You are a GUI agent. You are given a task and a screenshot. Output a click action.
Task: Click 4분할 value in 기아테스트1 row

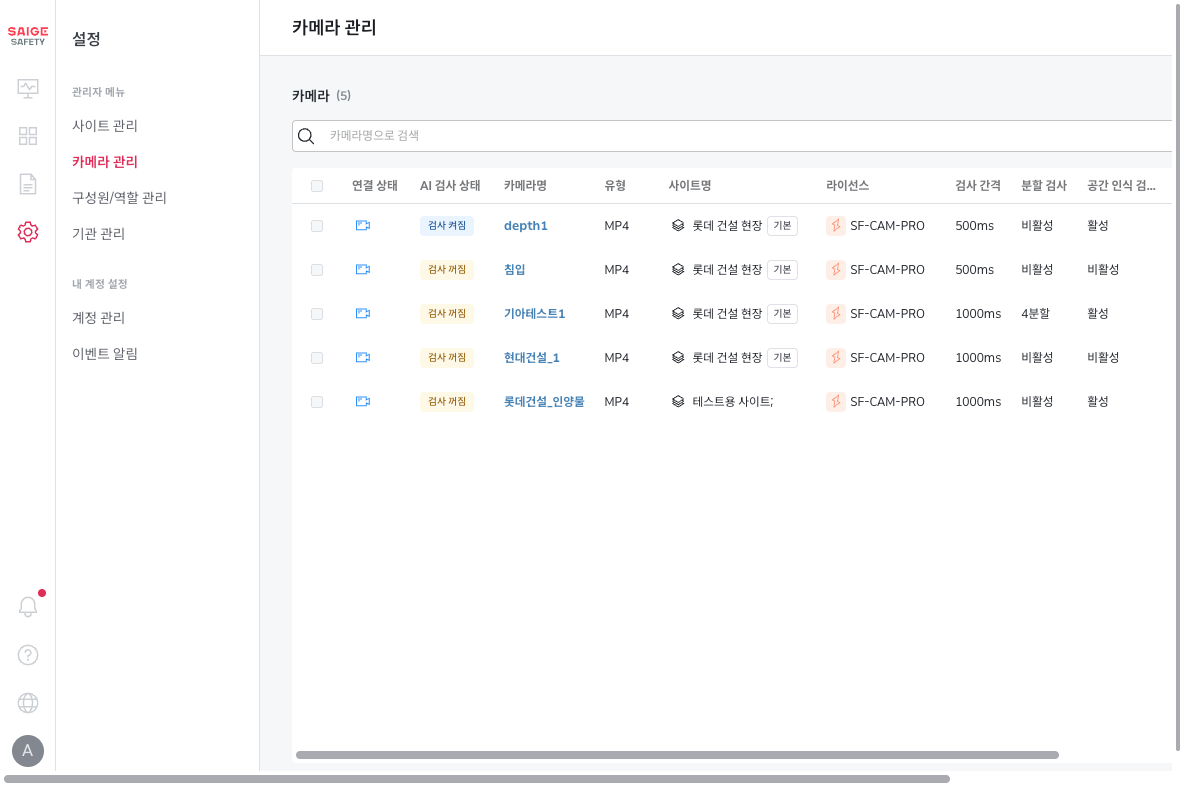tap(1035, 313)
